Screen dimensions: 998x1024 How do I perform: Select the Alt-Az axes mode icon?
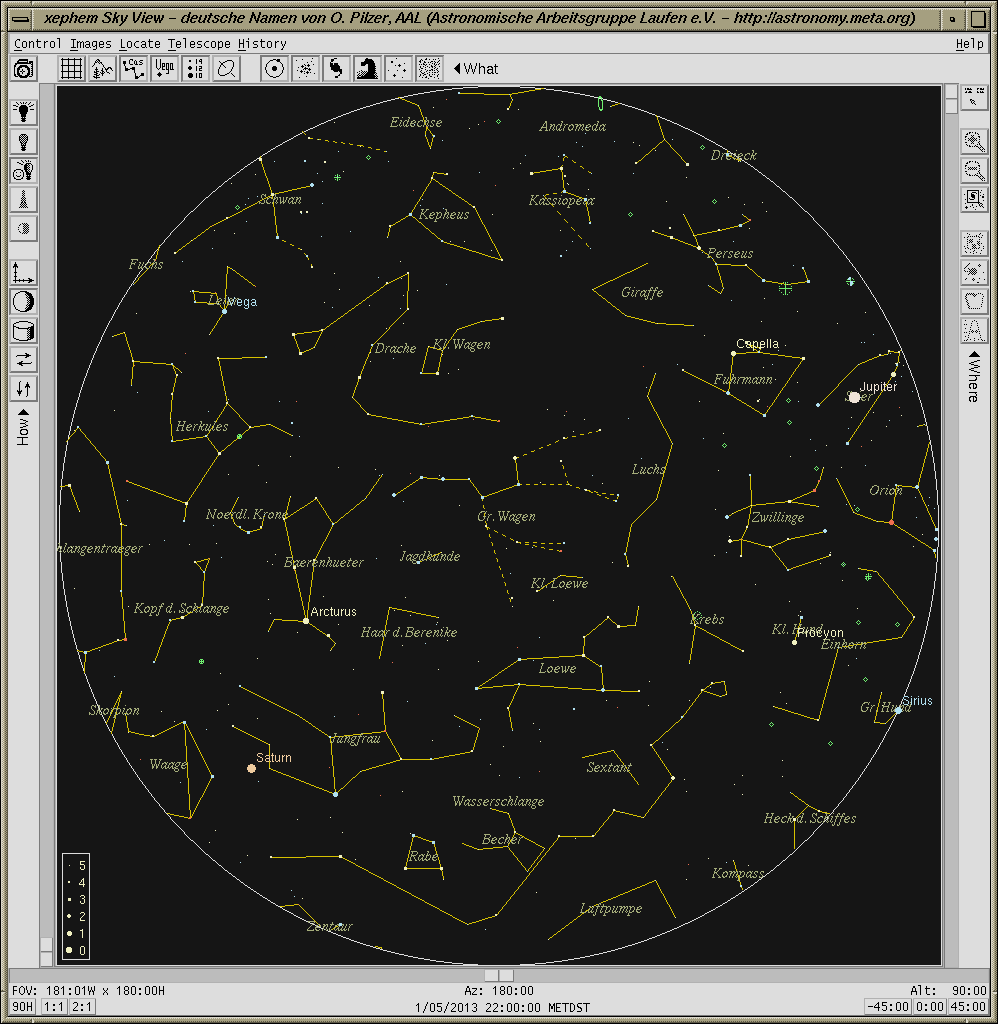point(24,272)
